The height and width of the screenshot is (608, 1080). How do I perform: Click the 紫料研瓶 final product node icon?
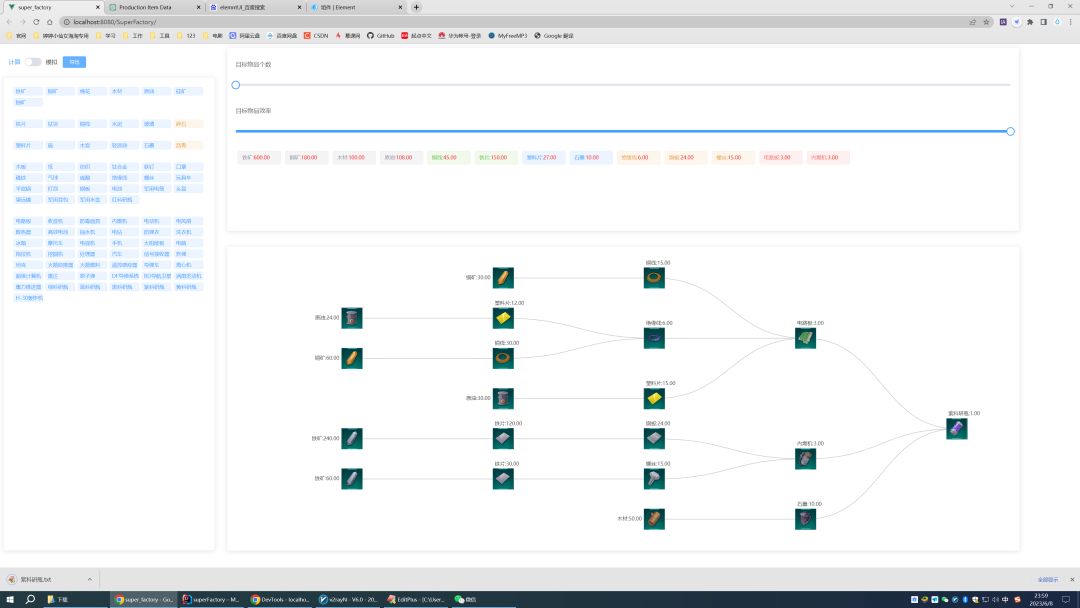[956, 429]
